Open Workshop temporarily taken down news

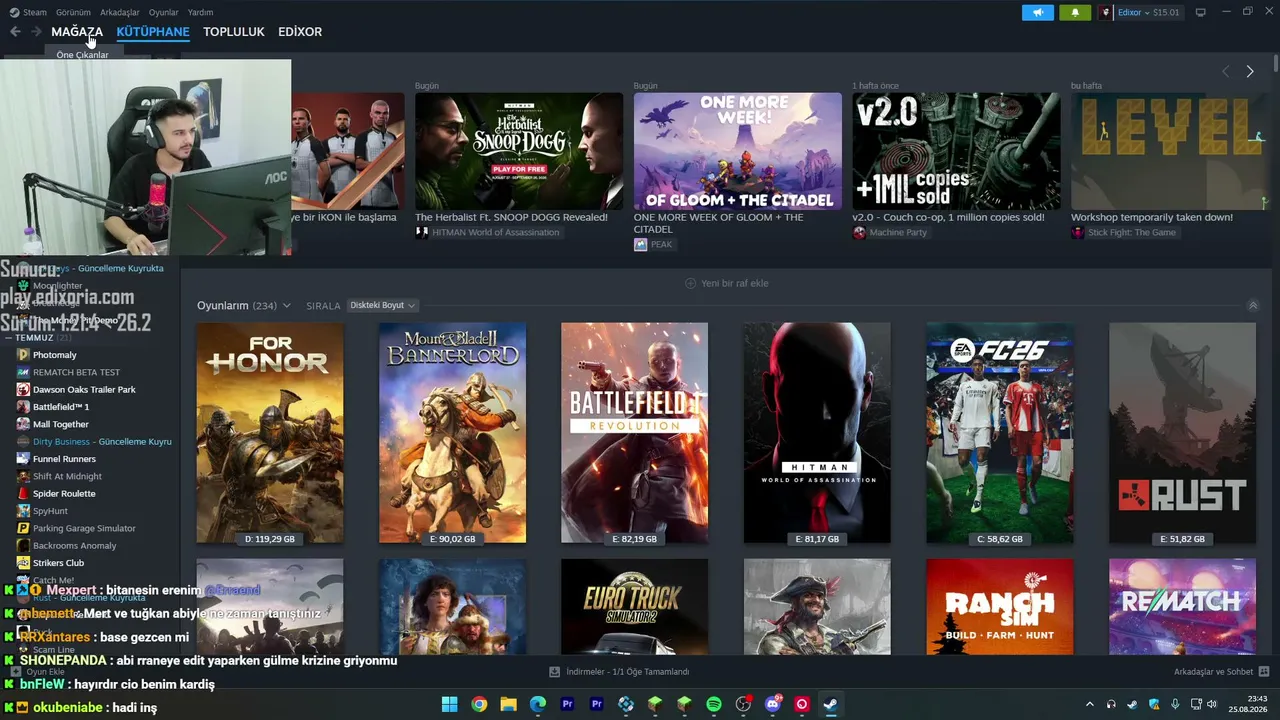point(1152,217)
